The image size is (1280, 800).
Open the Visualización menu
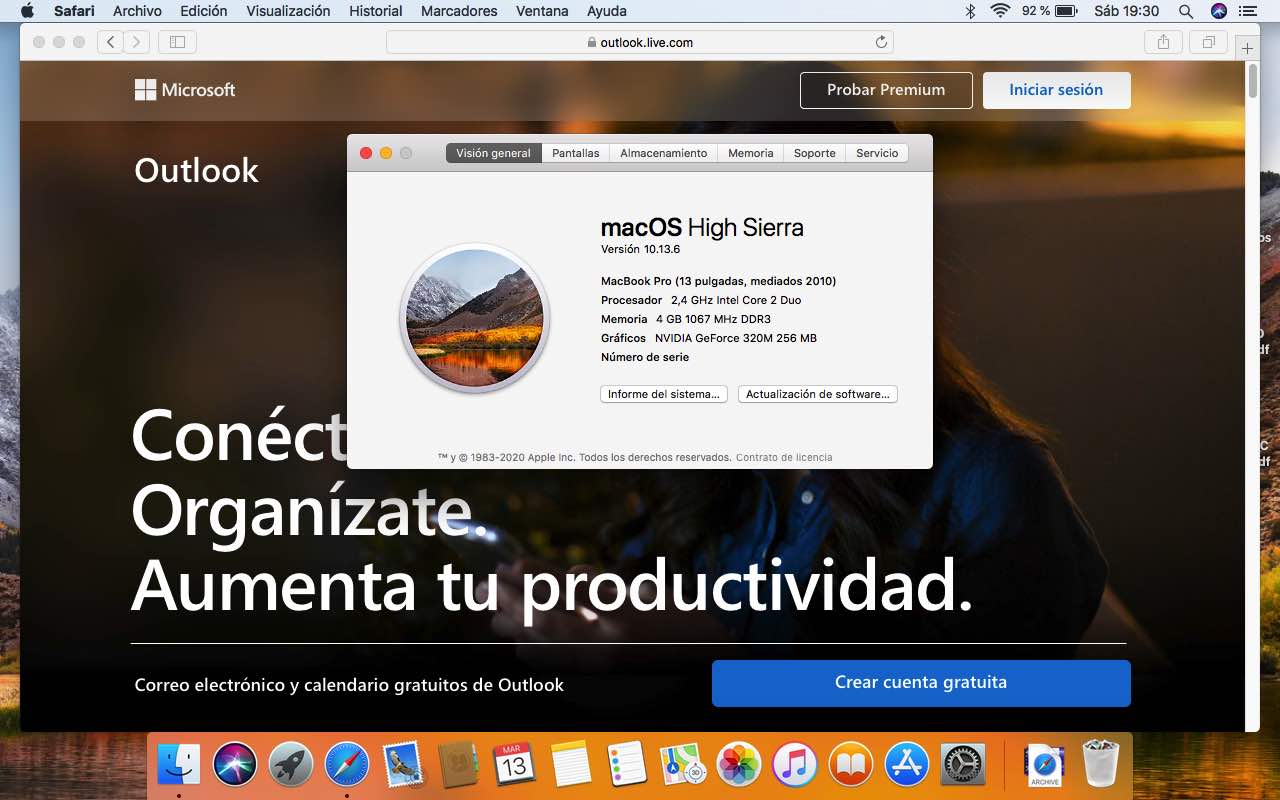pyautogui.click(x=288, y=11)
